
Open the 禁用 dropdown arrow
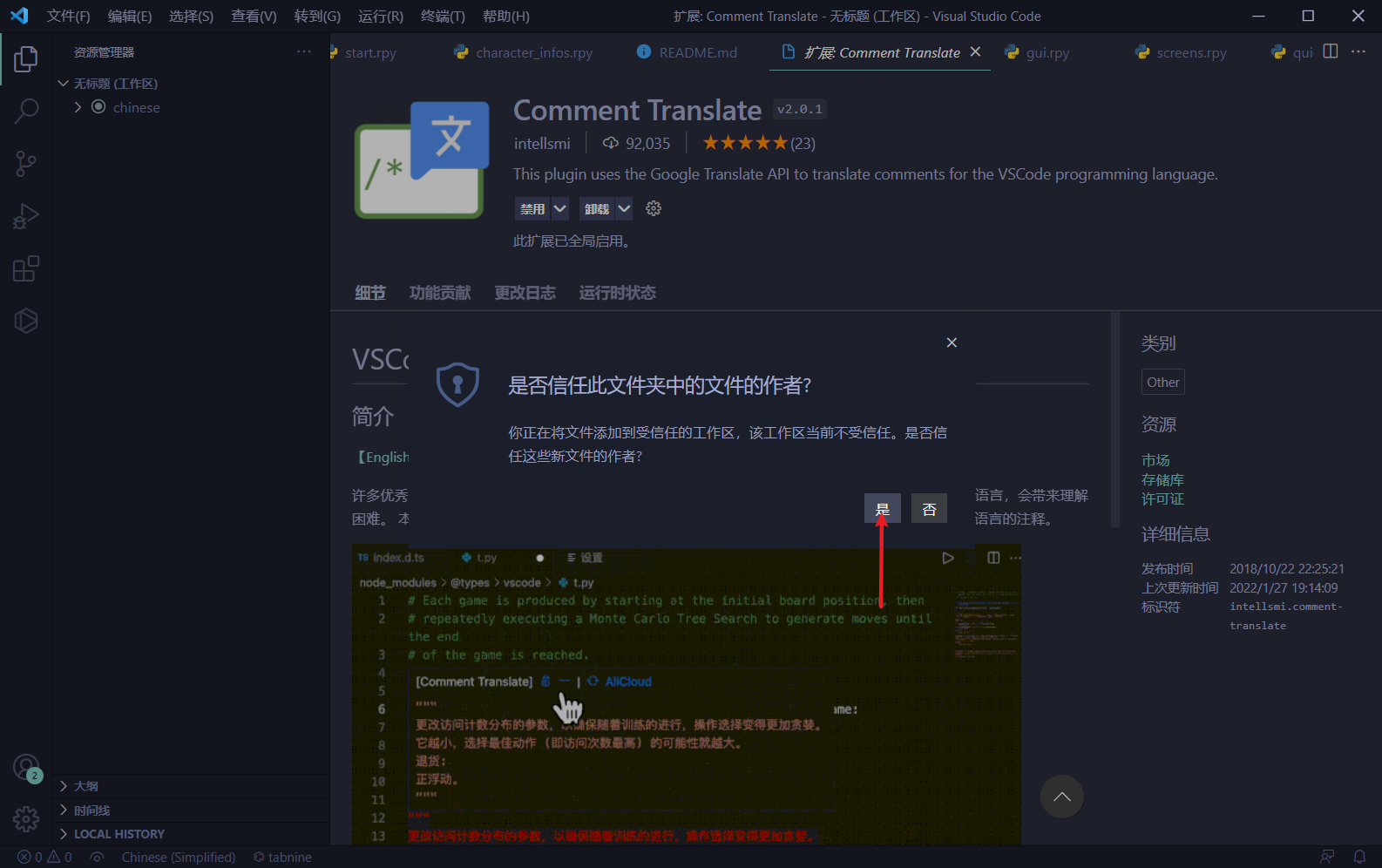click(559, 208)
